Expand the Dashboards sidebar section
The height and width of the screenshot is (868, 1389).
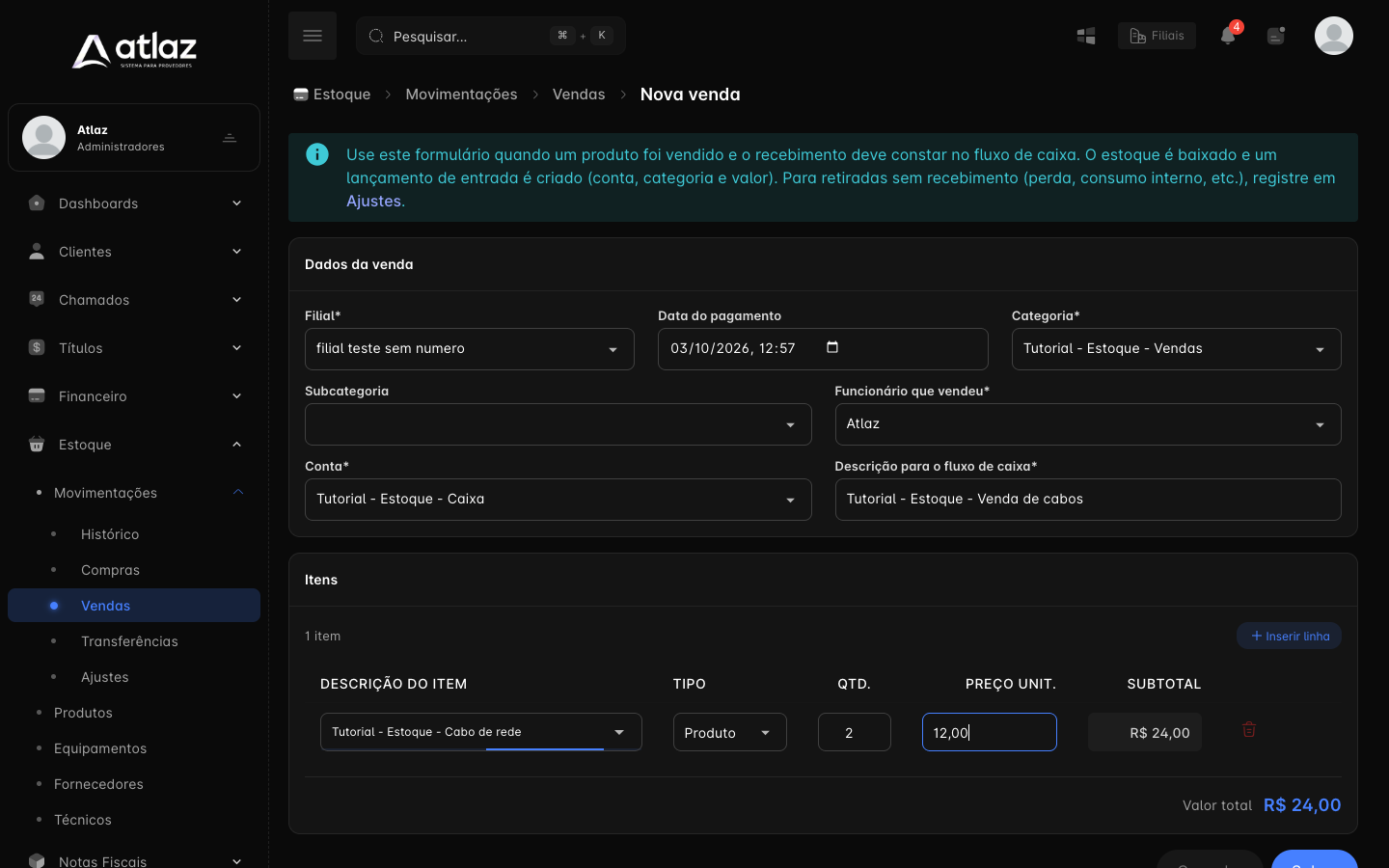coord(134,203)
